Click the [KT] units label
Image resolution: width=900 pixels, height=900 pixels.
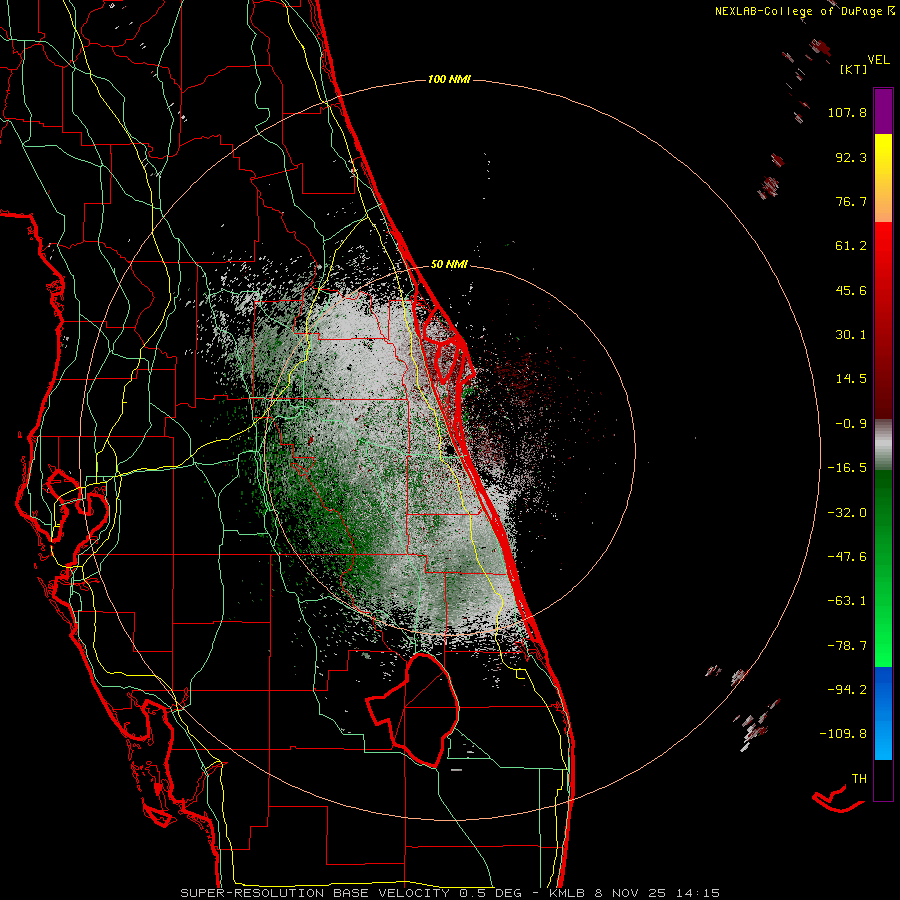[x=854, y=69]
